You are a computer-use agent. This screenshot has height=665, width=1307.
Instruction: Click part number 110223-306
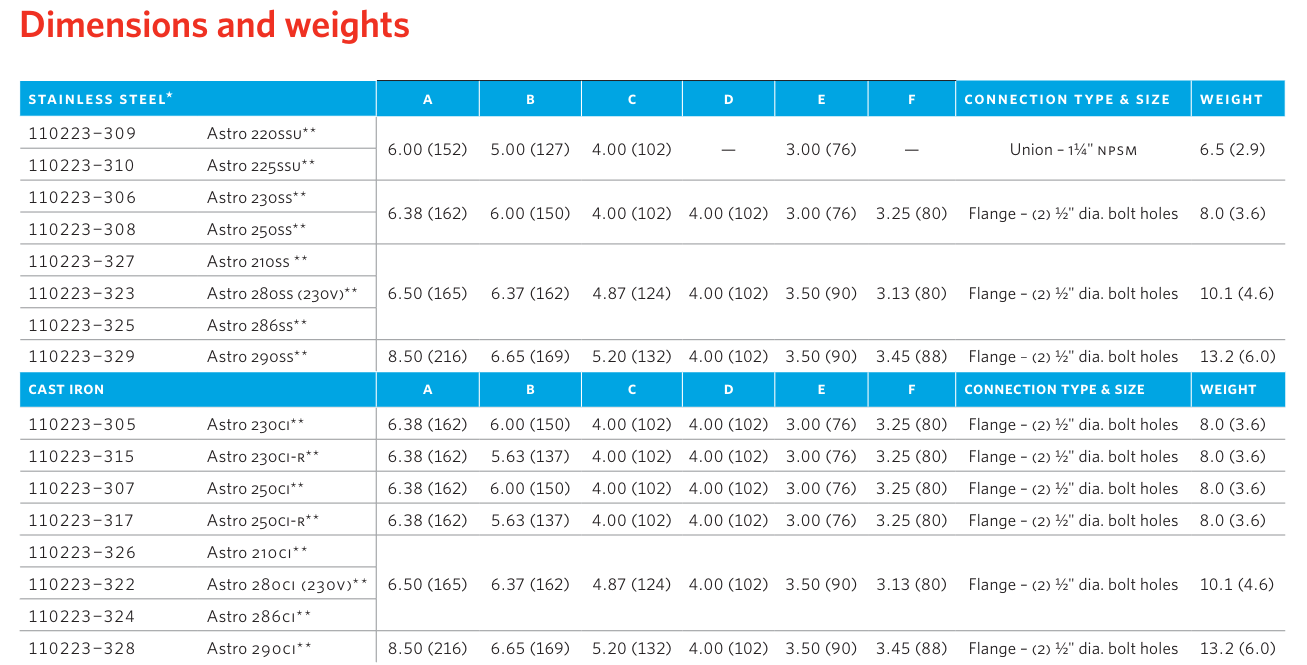(82, 197)
